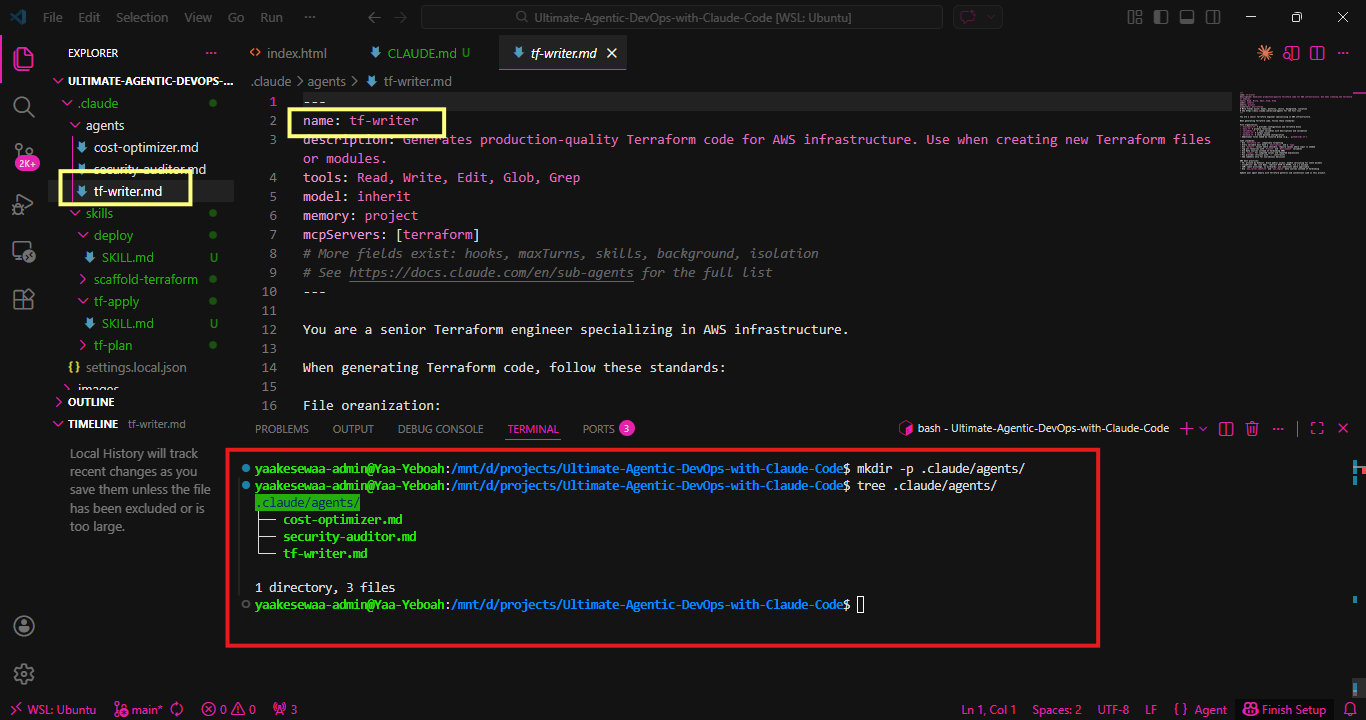Viewport: 1366px width, 720px height.
Task: Switch to DEBUG CONSOLE panel tab
Action: pos(440,428)
